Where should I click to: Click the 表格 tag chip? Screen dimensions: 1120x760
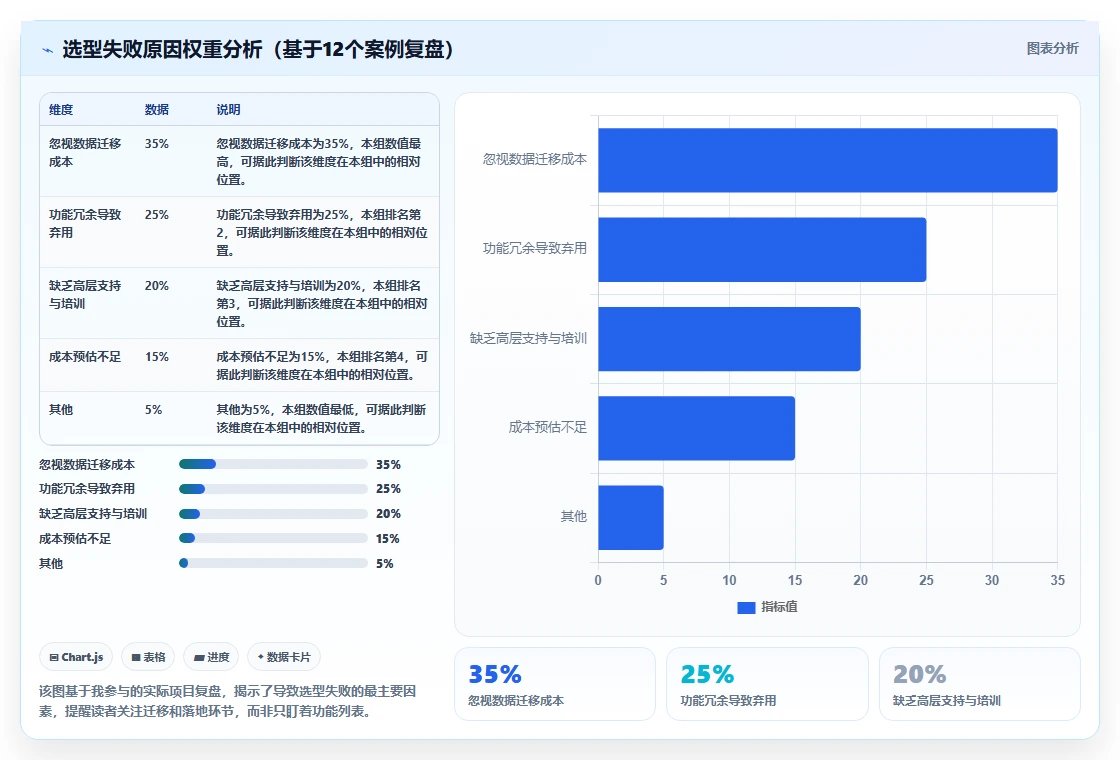click(149, 657)
